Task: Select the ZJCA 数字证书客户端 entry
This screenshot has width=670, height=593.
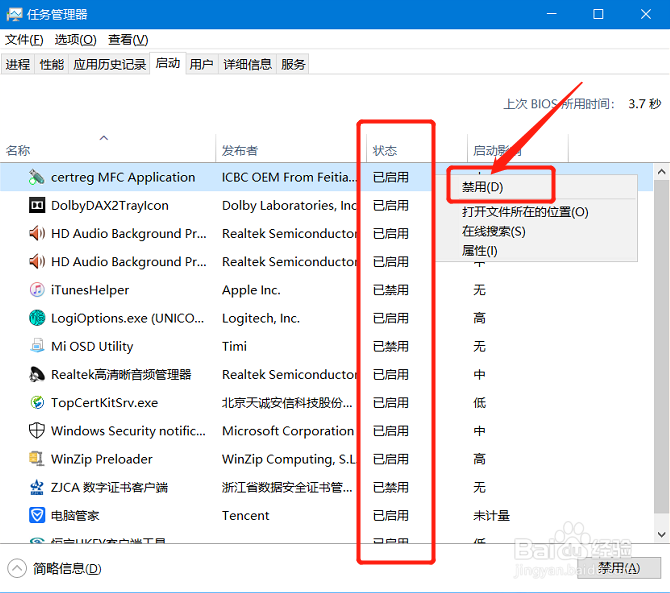Action: tap(109, 487)
